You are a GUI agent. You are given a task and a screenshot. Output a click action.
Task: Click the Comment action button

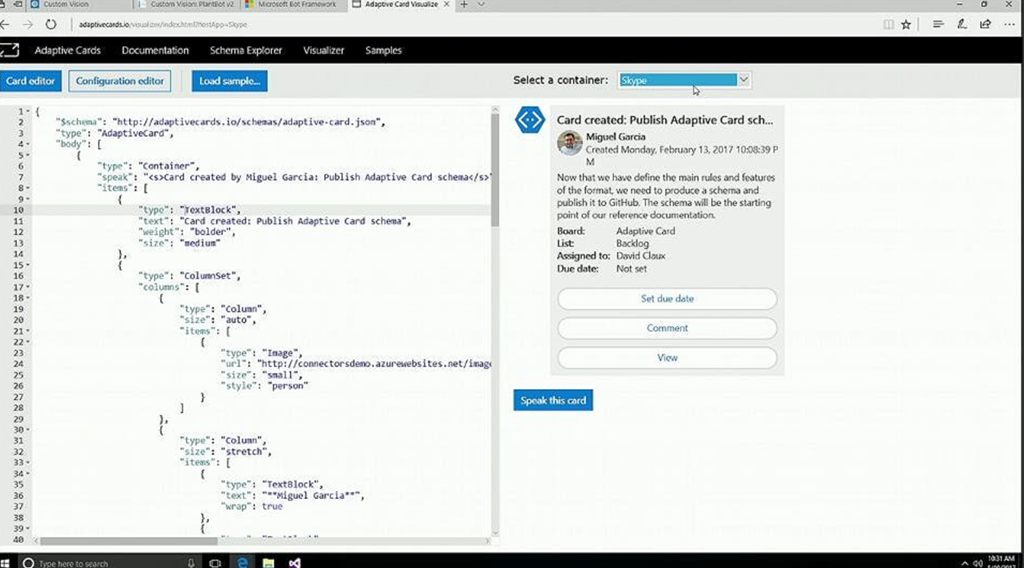click(667, 328)
